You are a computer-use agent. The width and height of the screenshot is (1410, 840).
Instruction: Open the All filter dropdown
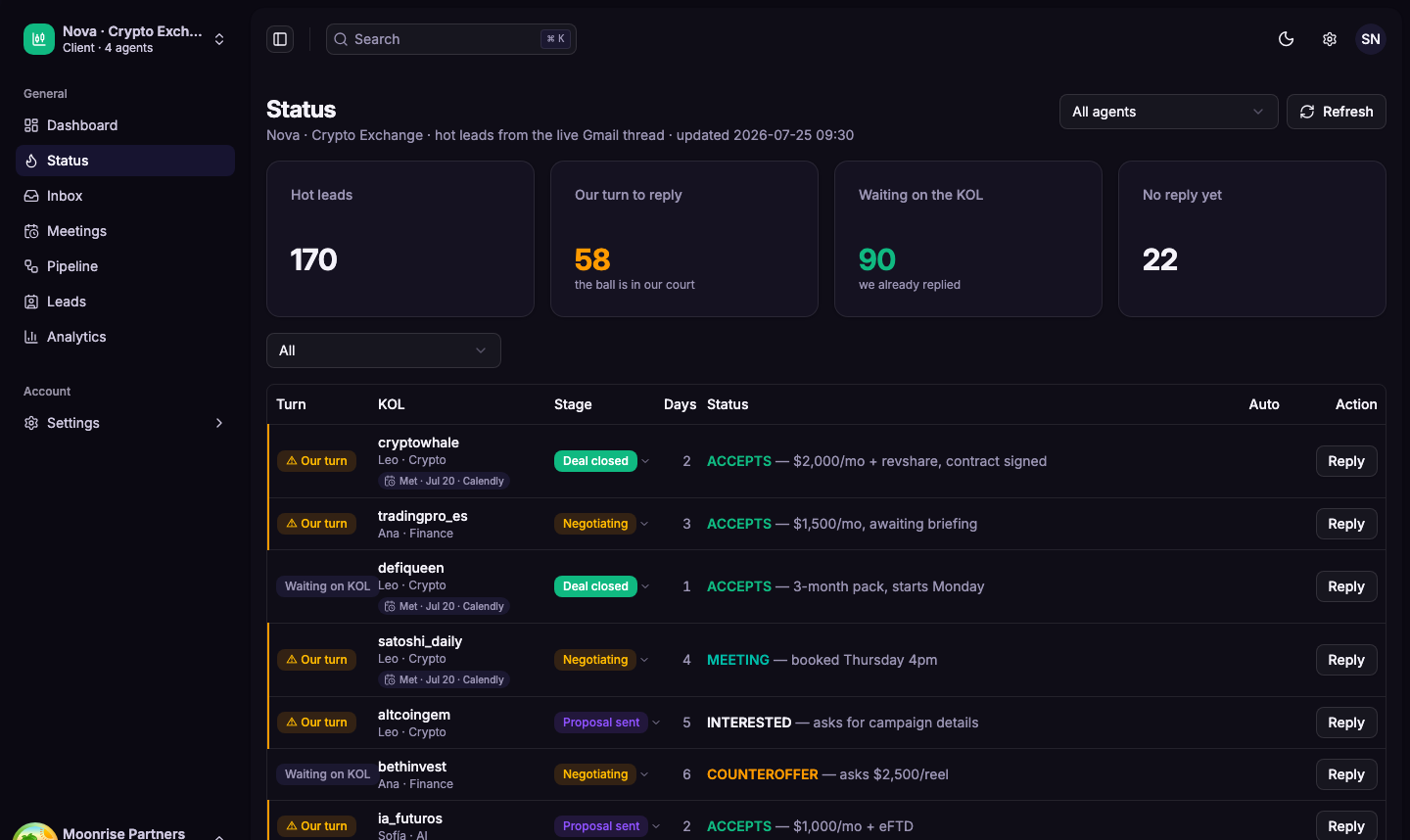384,350
